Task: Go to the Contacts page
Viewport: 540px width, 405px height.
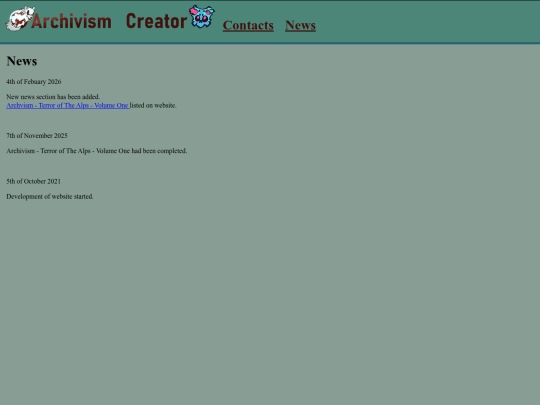Action: 248,25
